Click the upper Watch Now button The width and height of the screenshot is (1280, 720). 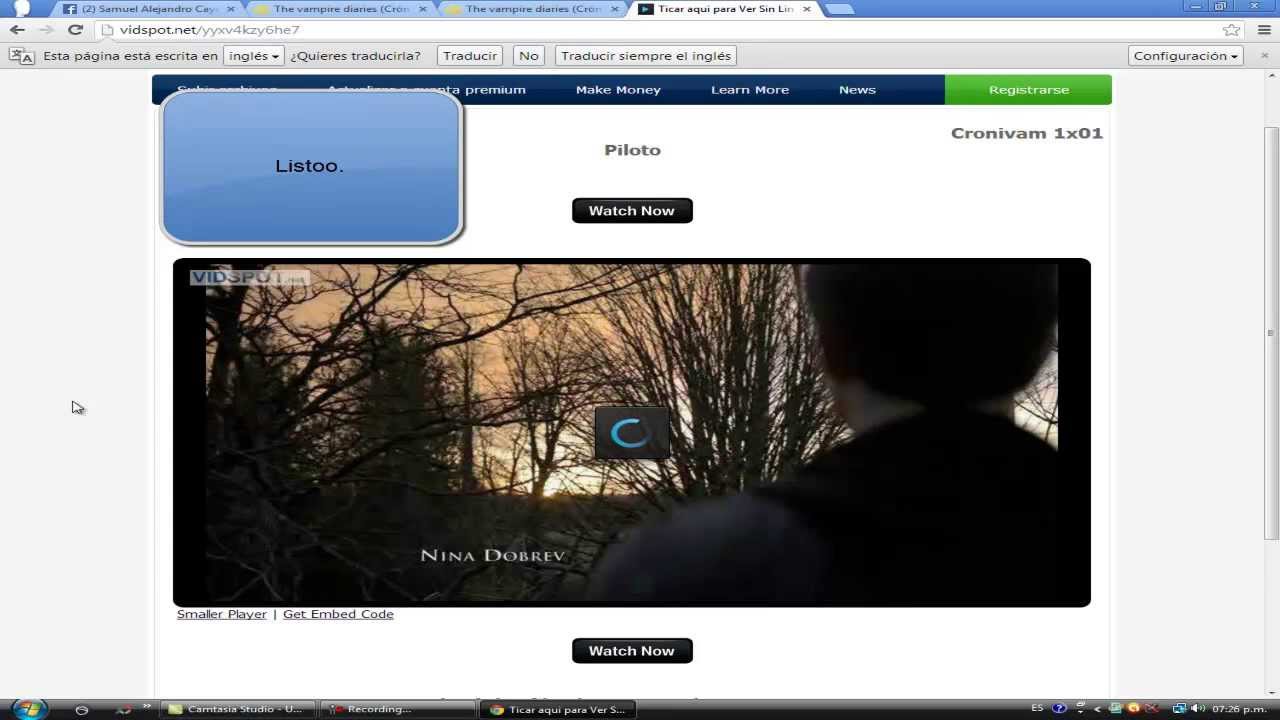point(632,211)
